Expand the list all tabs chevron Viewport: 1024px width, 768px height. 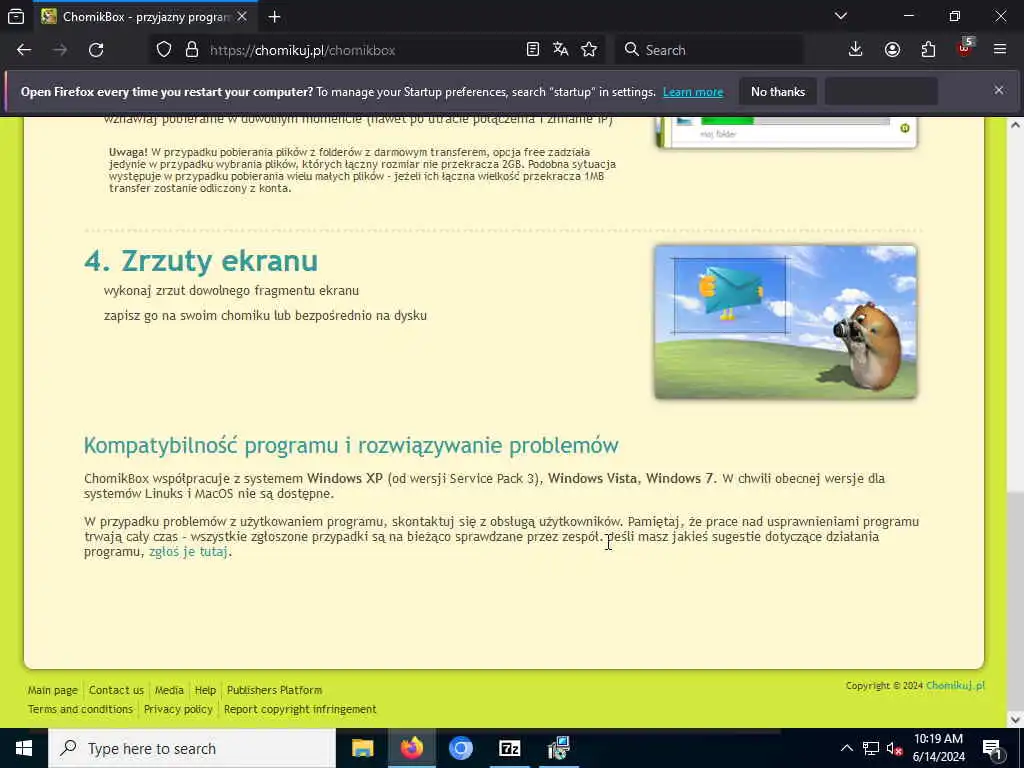click(840, 16)
